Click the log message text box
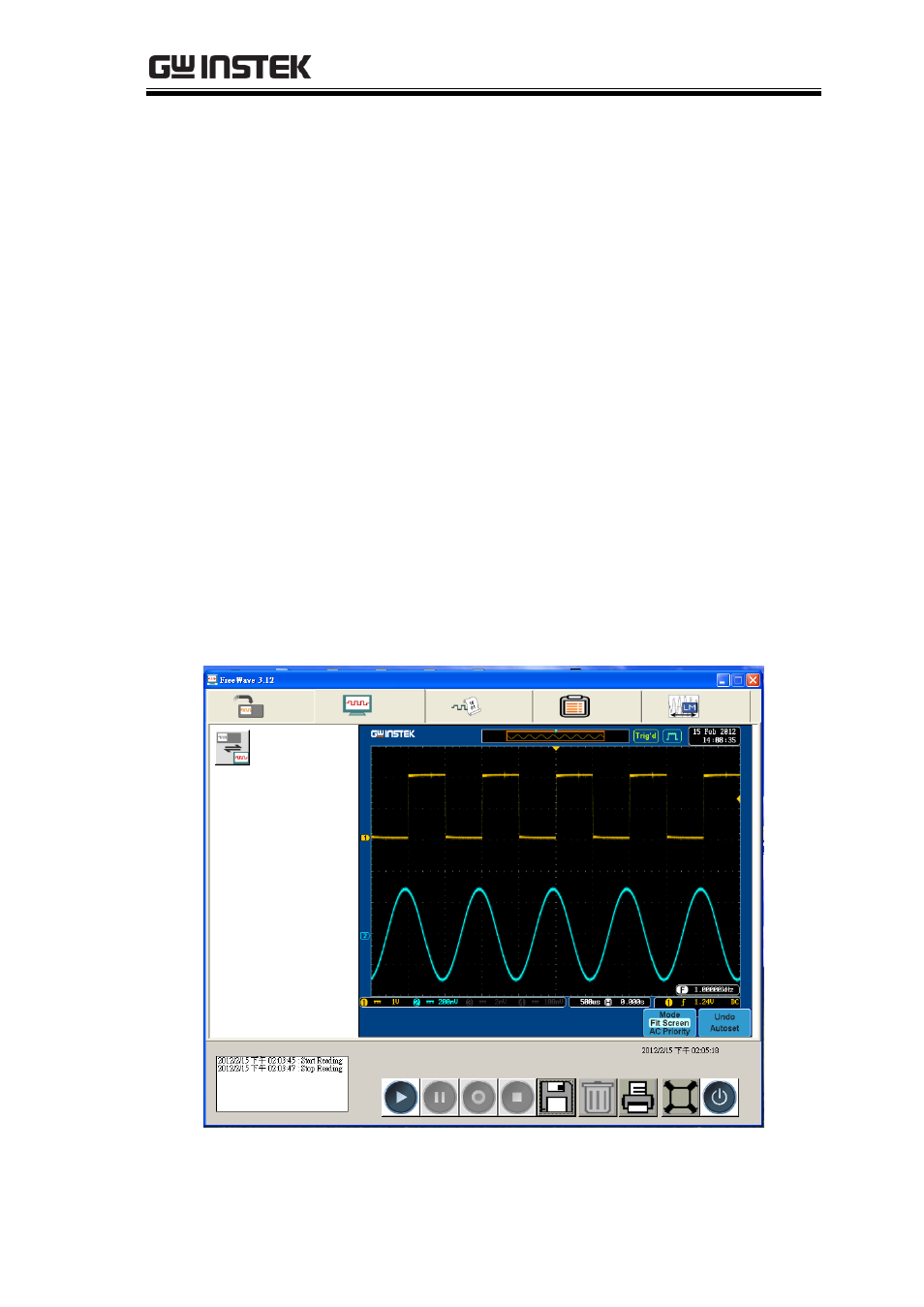 tap(282, 1083)
